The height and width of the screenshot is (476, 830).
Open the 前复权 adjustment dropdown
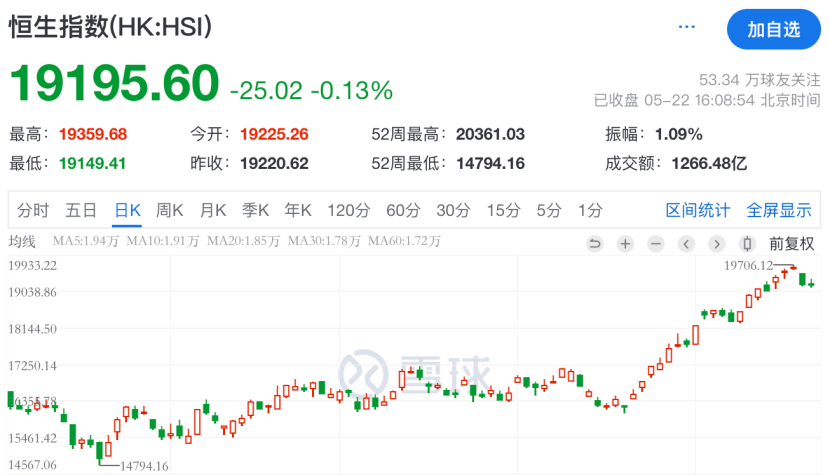791,244
